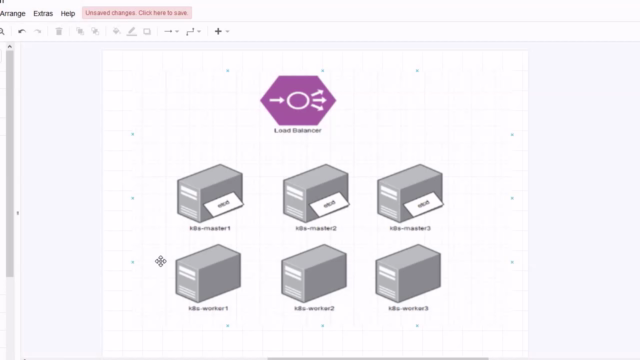Click the k8s-worker3 label
Image resolution: width=640 pixels, height=360 pixels.
point(408,308)
